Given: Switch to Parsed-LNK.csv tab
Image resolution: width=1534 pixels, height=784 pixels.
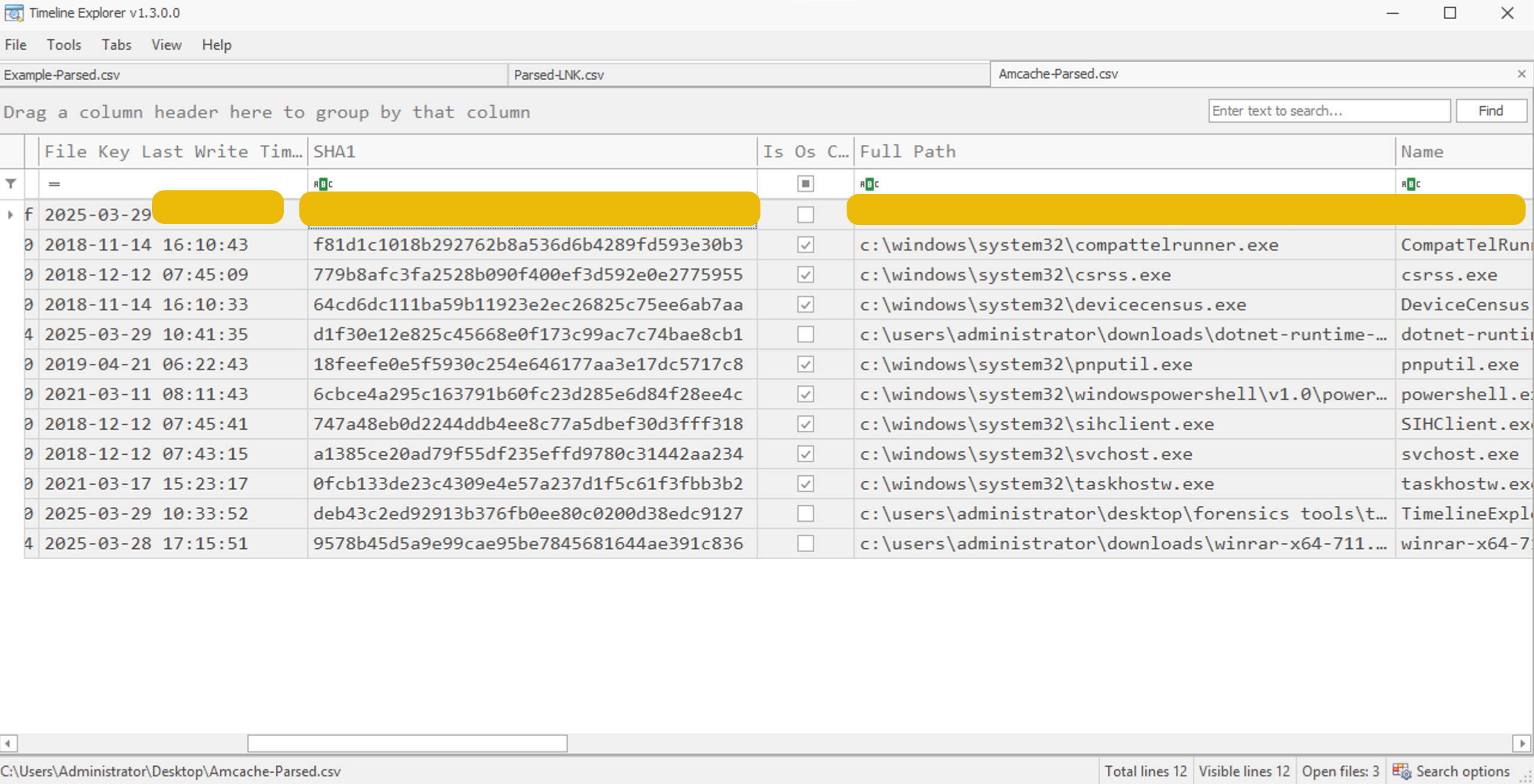Looking at the screenshot, I should pyautogui.click(x=748, y=75).
